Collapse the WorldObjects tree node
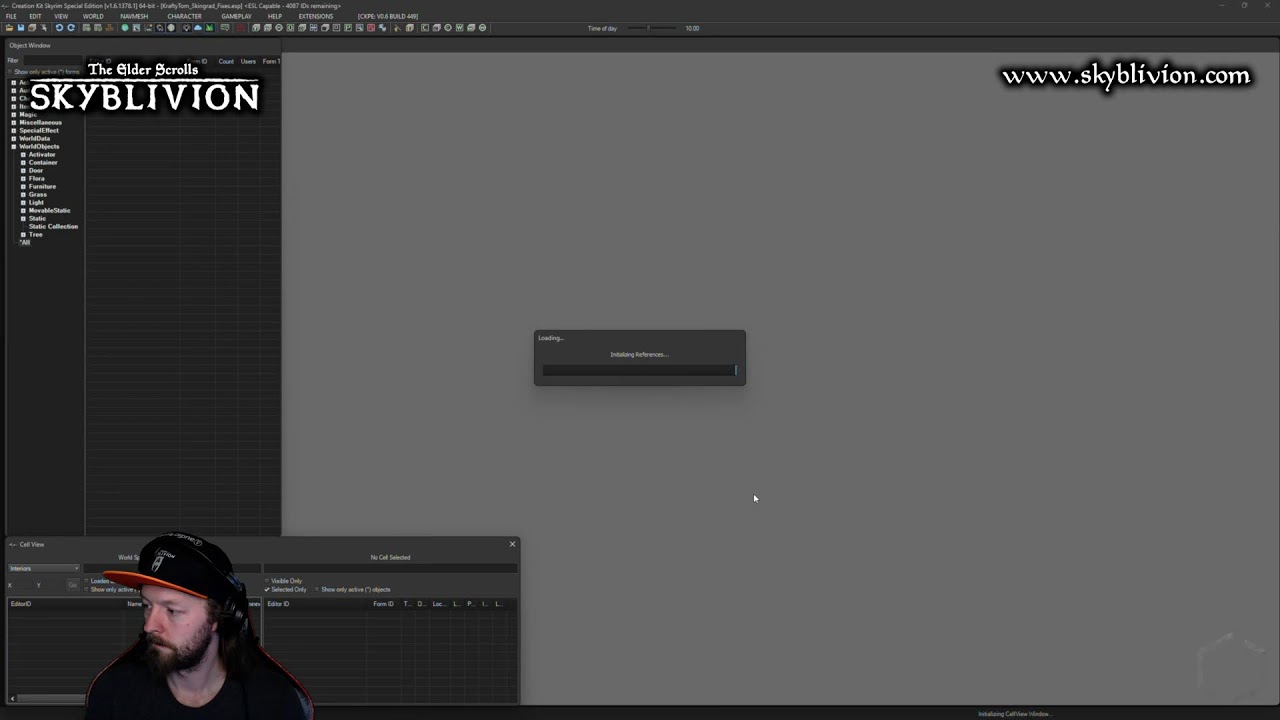 click(x=14, y=146)
